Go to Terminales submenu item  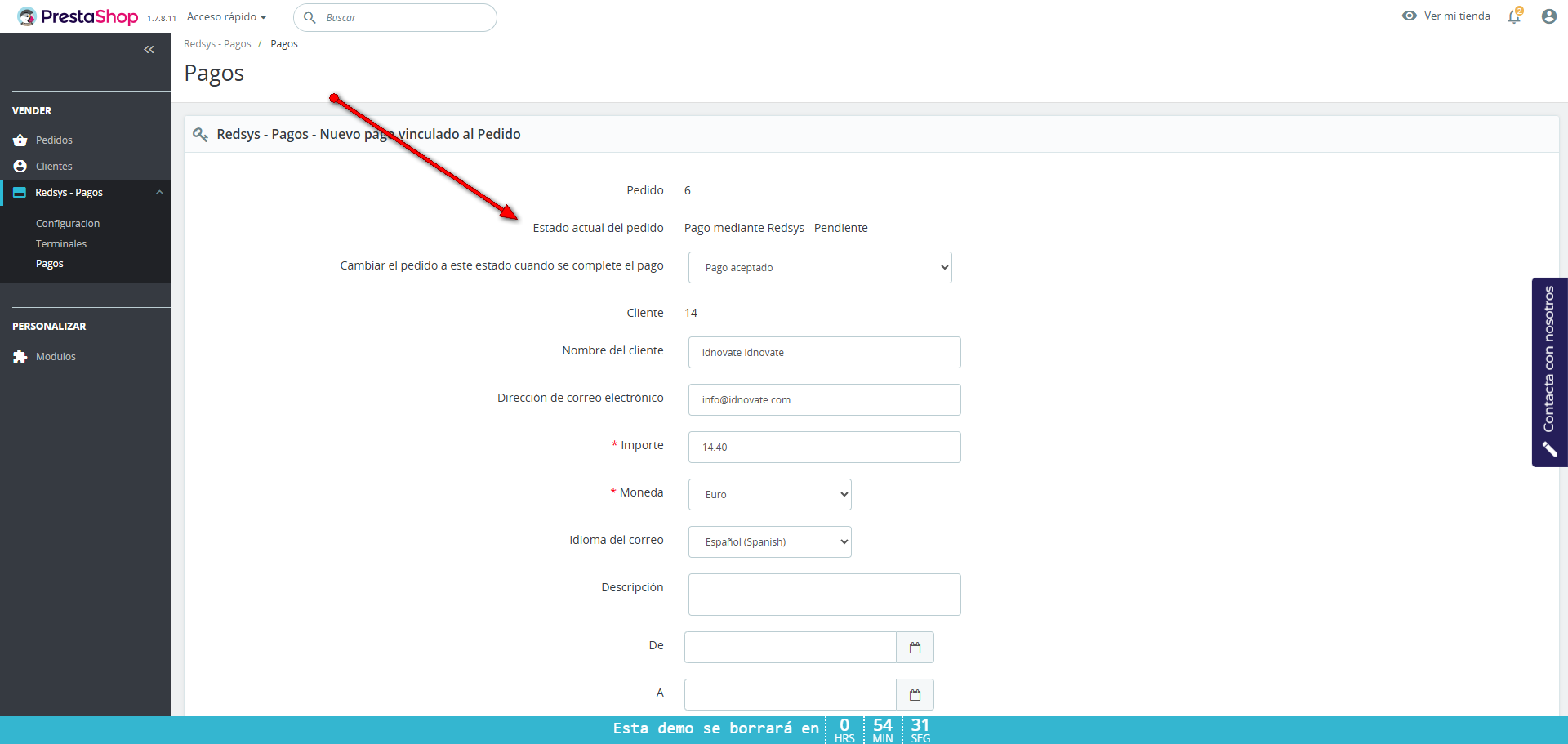point(61,244)
